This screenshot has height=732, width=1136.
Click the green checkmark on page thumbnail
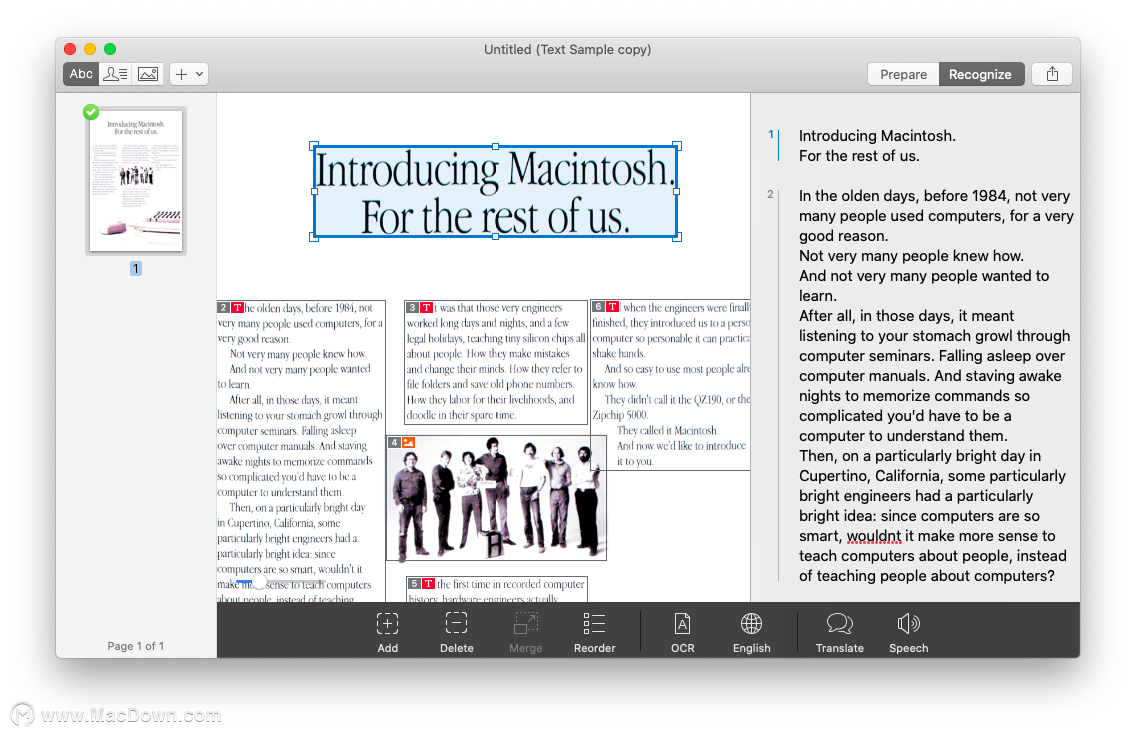click(x=91, y=112)
